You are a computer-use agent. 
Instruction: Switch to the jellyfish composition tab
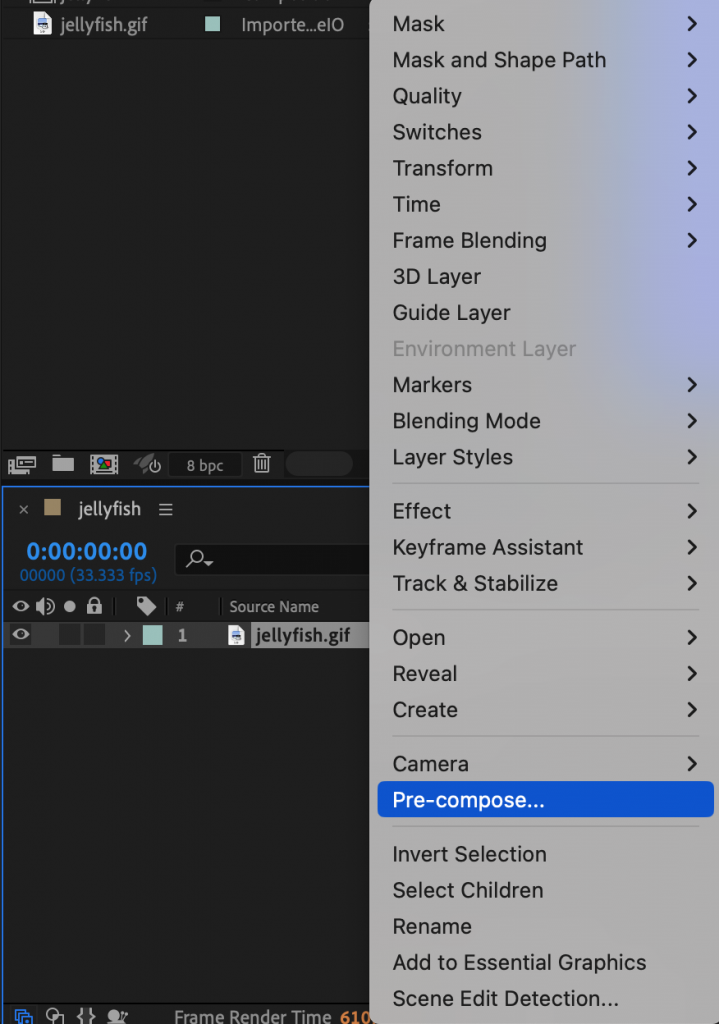tap(110, 509)
